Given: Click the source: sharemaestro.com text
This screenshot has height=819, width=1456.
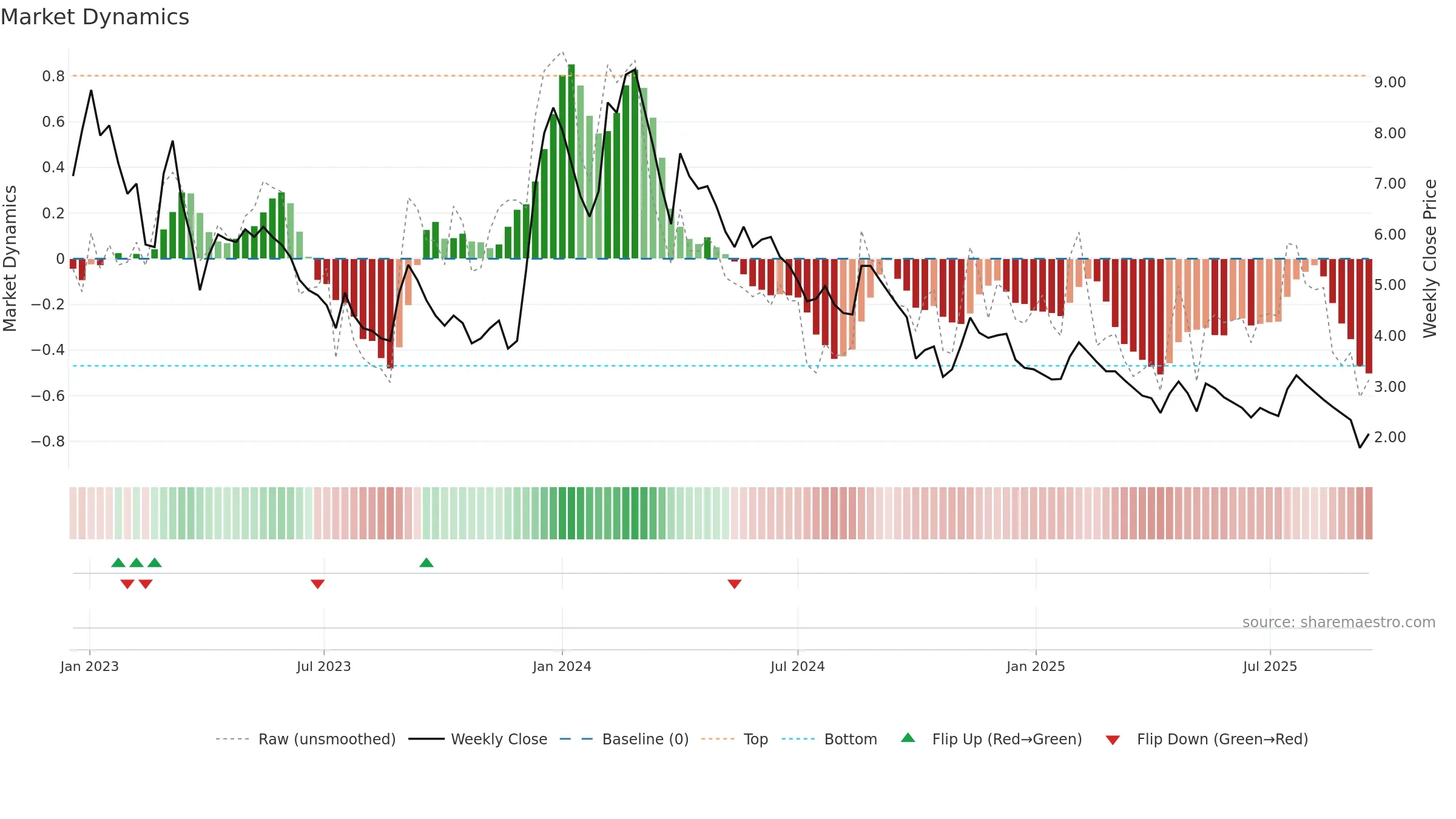Looking at the screenshot, I should 1339,622.
